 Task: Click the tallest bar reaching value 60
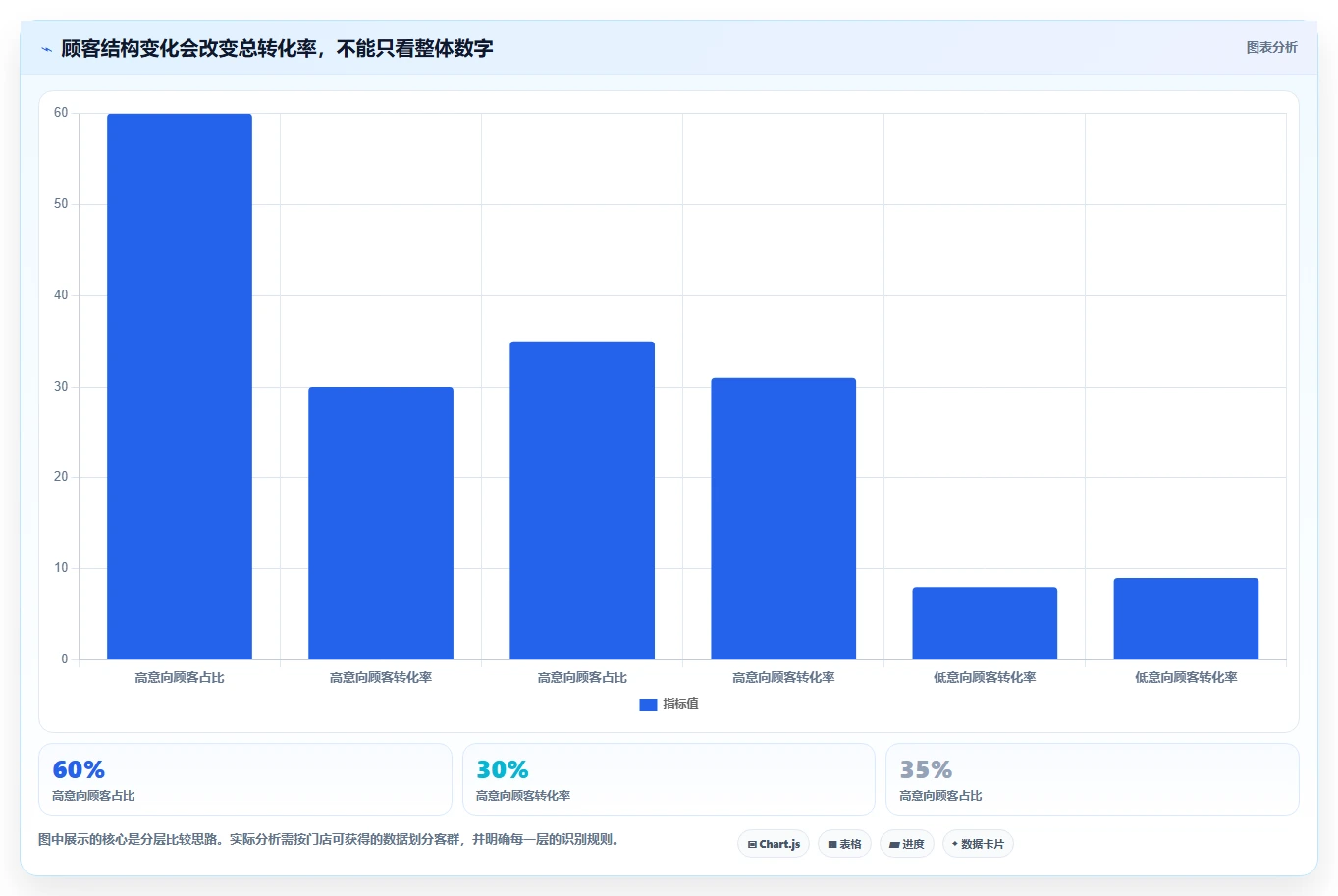pos(180,387)
